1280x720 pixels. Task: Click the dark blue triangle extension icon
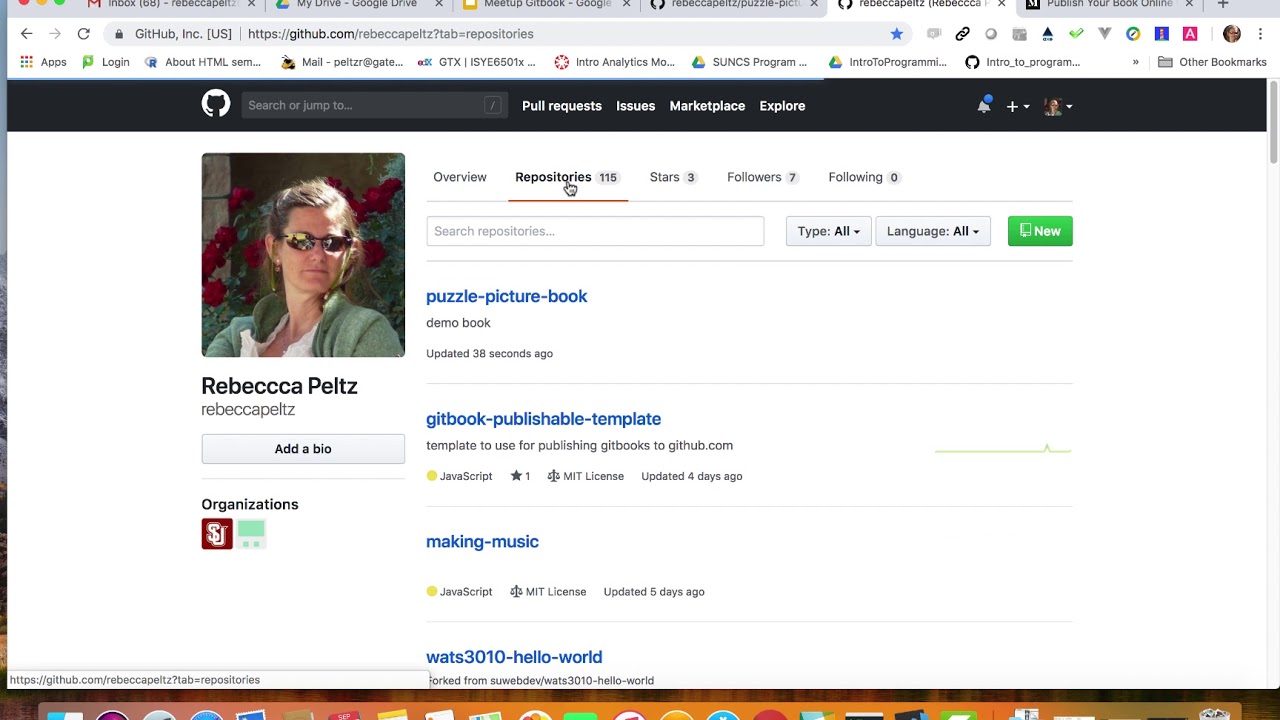pos(1047,34)
